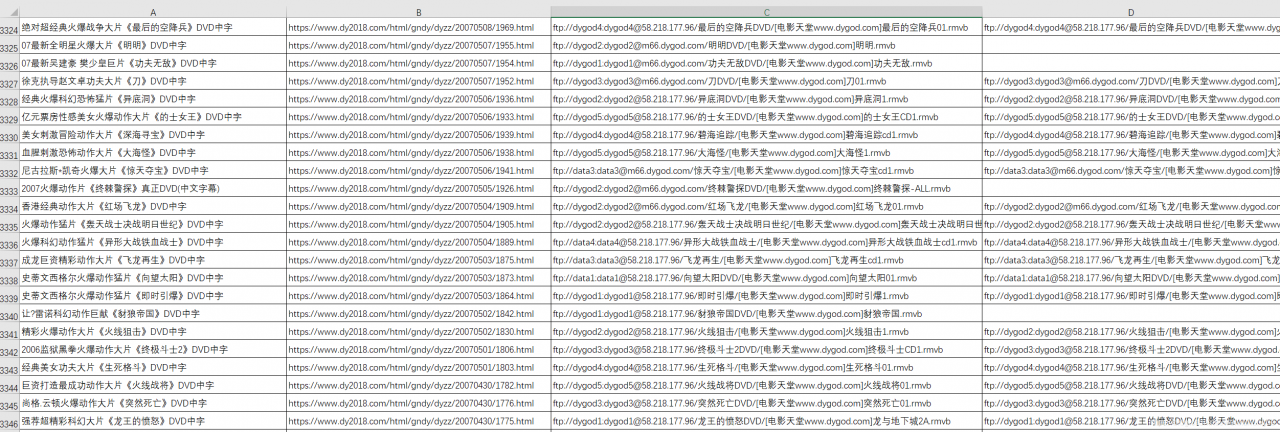
Task: Select row header 3346
Action: pyautogui.click(x=10, y=421)
